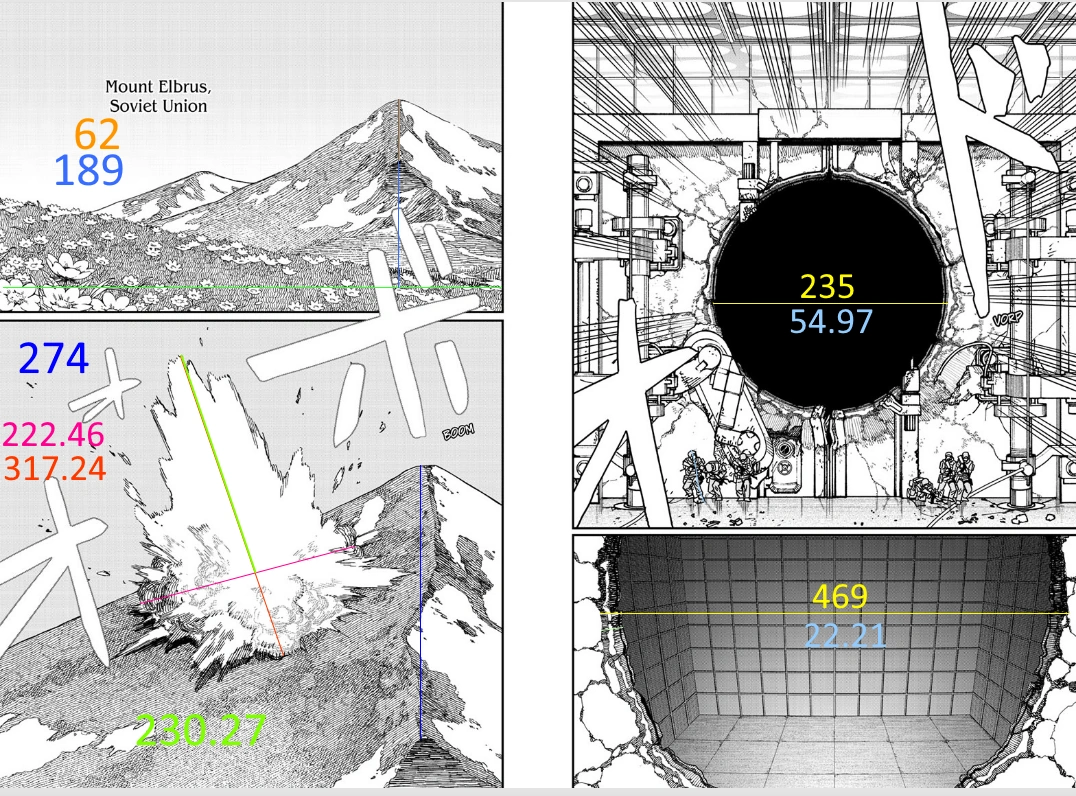Click the 'VORP' sound effect text
Screen dimensions: 1076x796
pyautogui.click(x=1007, y=319)
